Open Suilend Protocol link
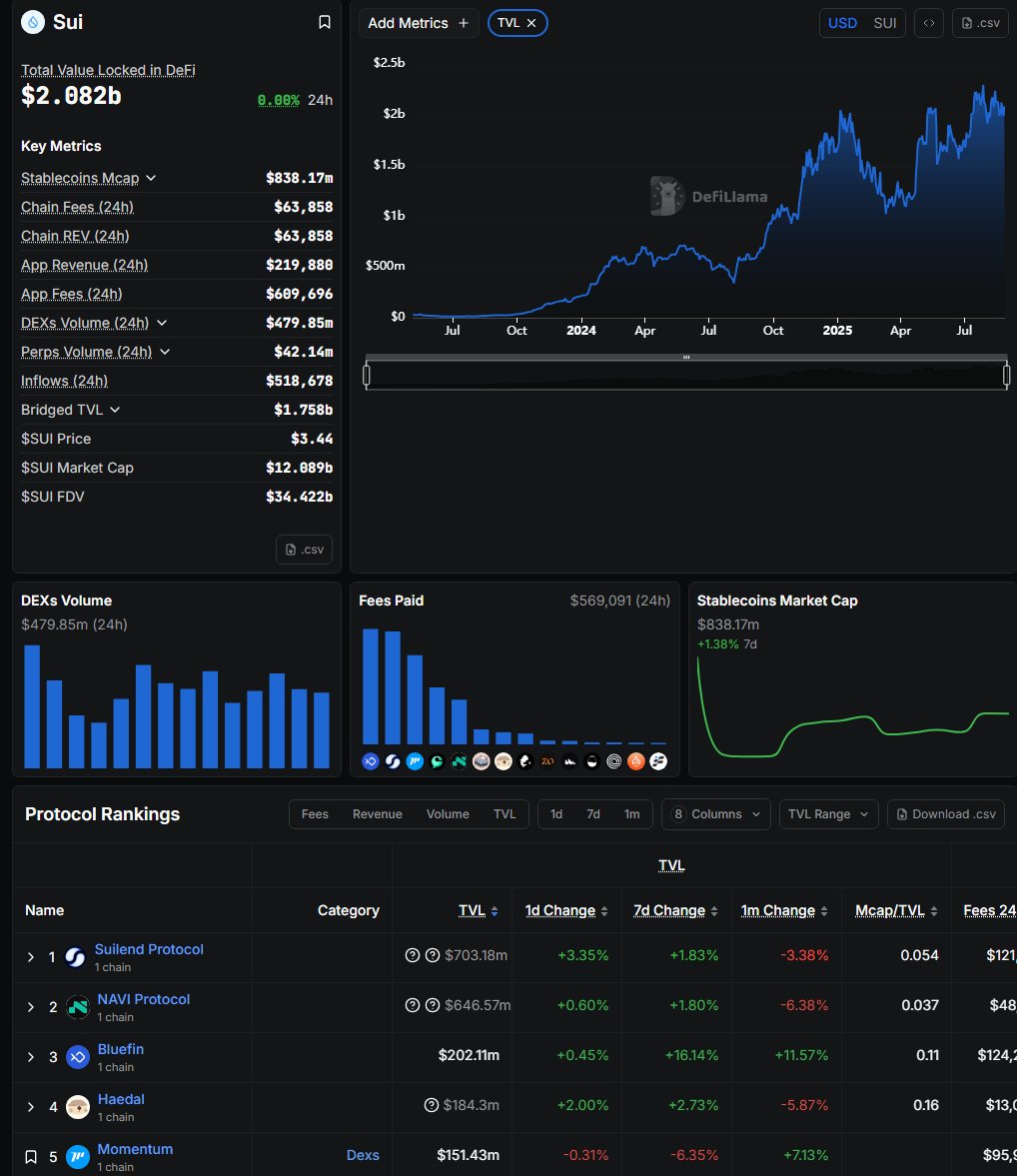 [149, 949]
